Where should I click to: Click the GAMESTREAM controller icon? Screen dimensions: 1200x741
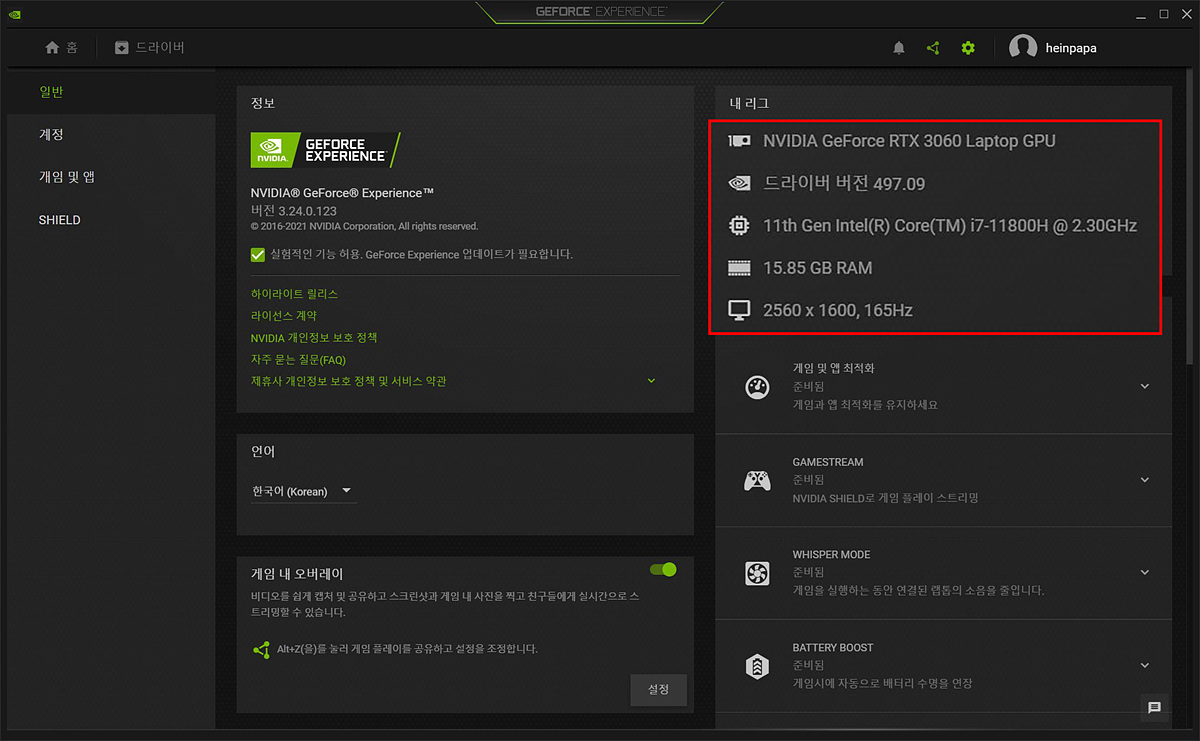click(x=757, y=481)
